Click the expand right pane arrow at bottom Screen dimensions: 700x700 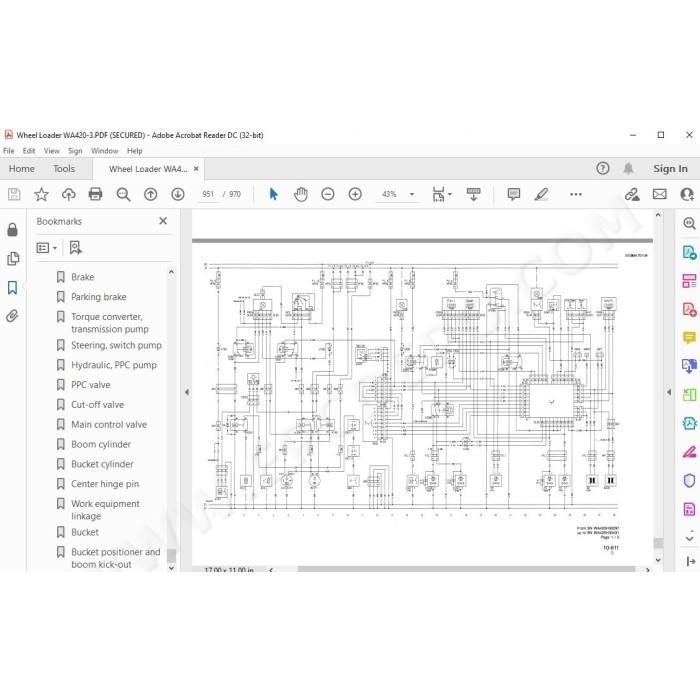pos(691,561)
